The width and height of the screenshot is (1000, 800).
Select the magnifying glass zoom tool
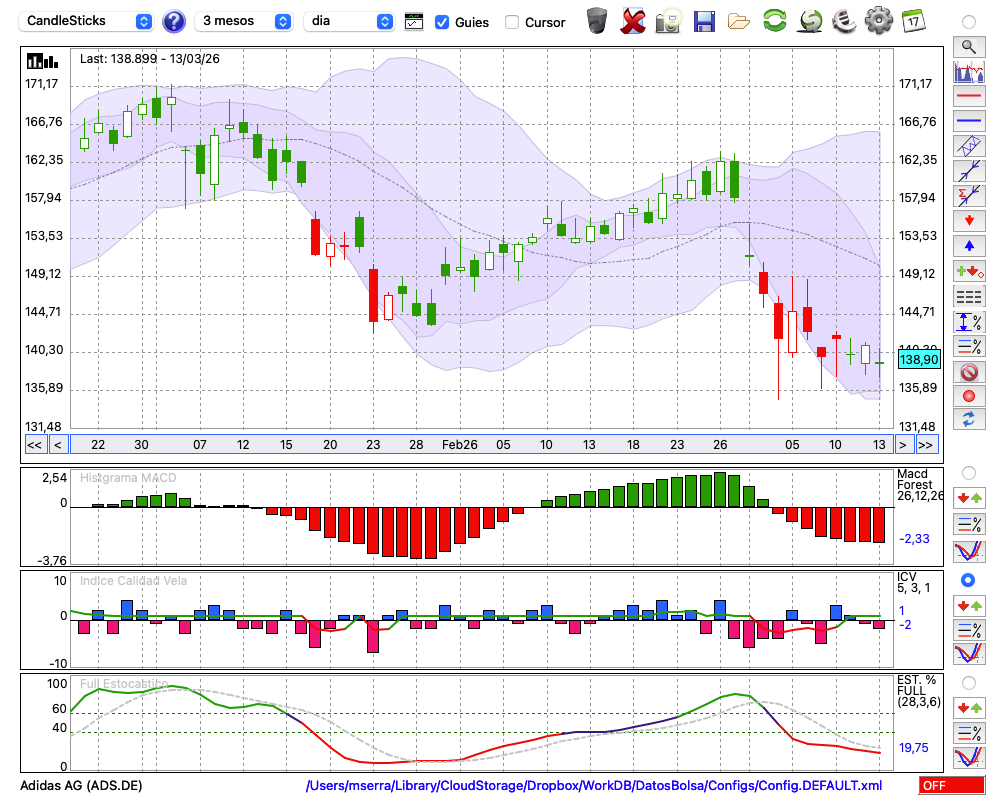coord(969,47)
